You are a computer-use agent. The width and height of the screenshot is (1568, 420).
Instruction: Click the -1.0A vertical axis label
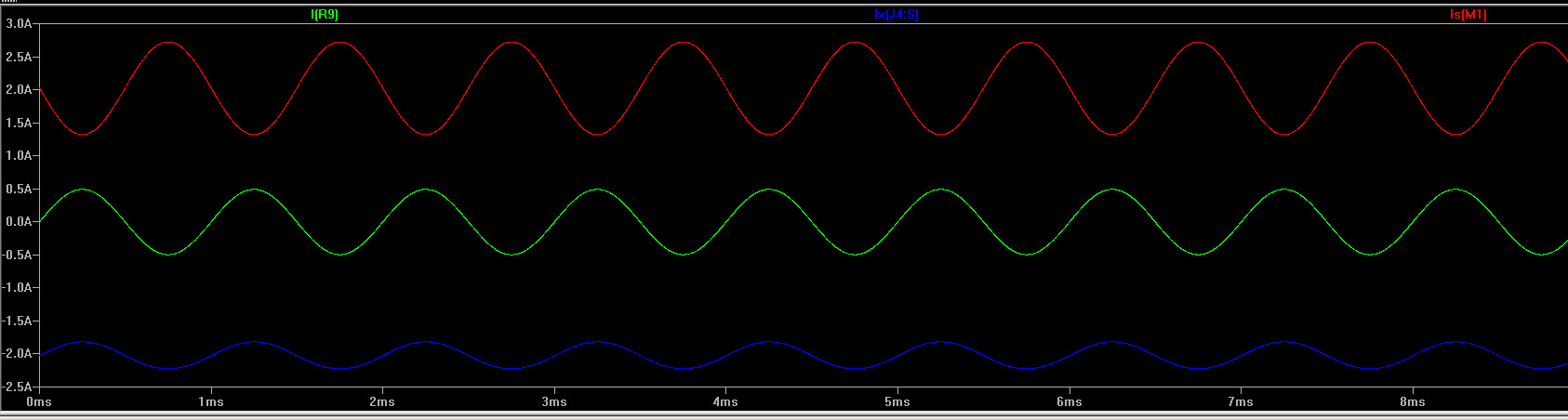pos(17,287)
